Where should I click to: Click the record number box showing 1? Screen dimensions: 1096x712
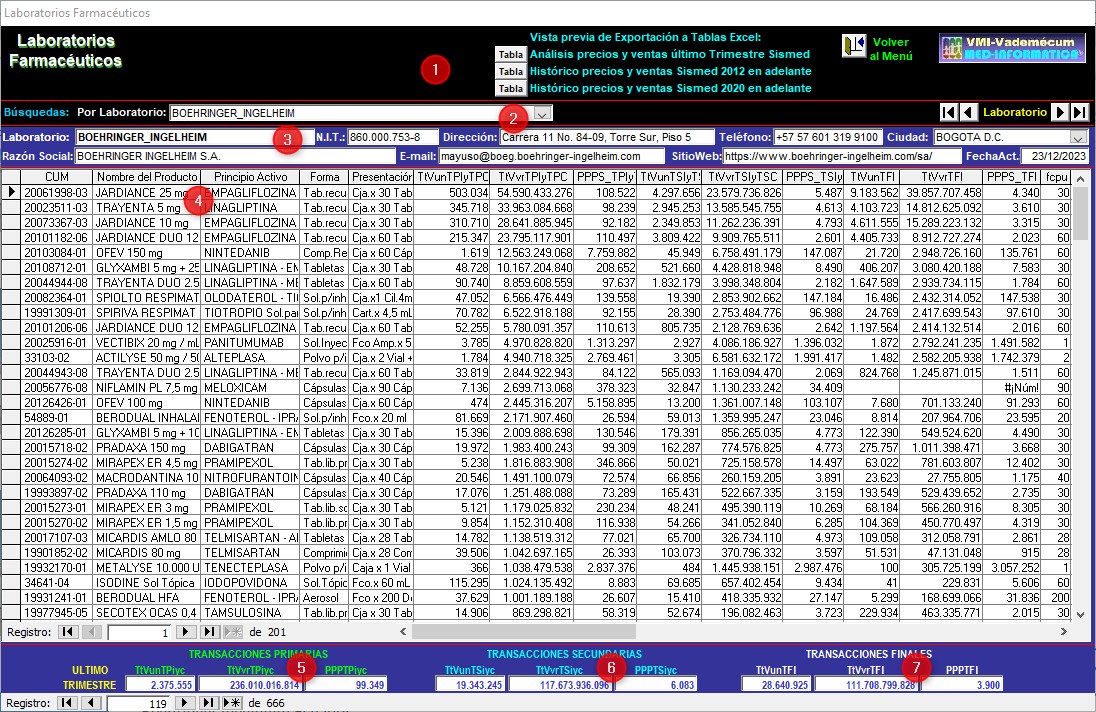point(138,632)
